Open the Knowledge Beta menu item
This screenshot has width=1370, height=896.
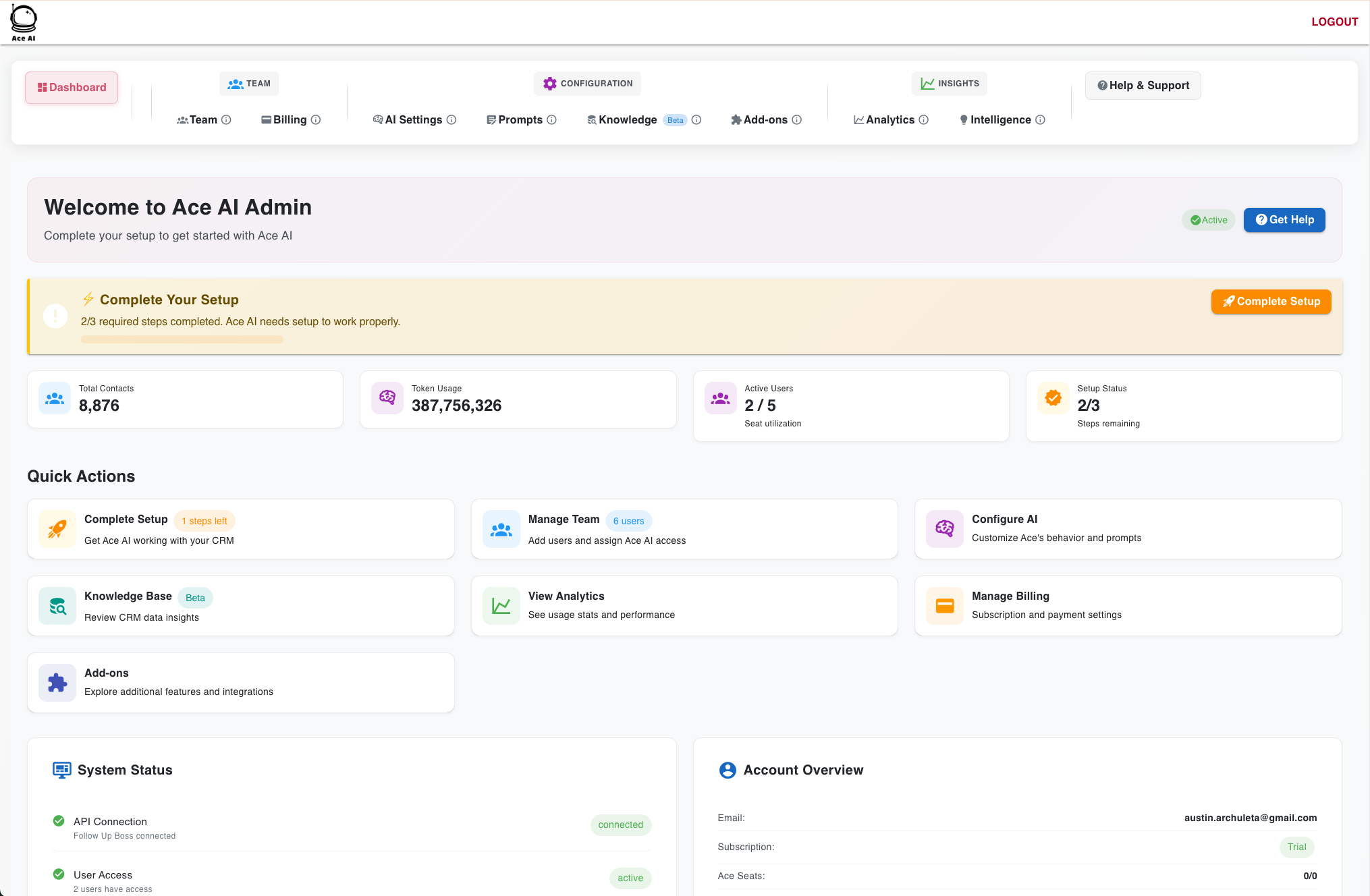(x=628, y=120)
